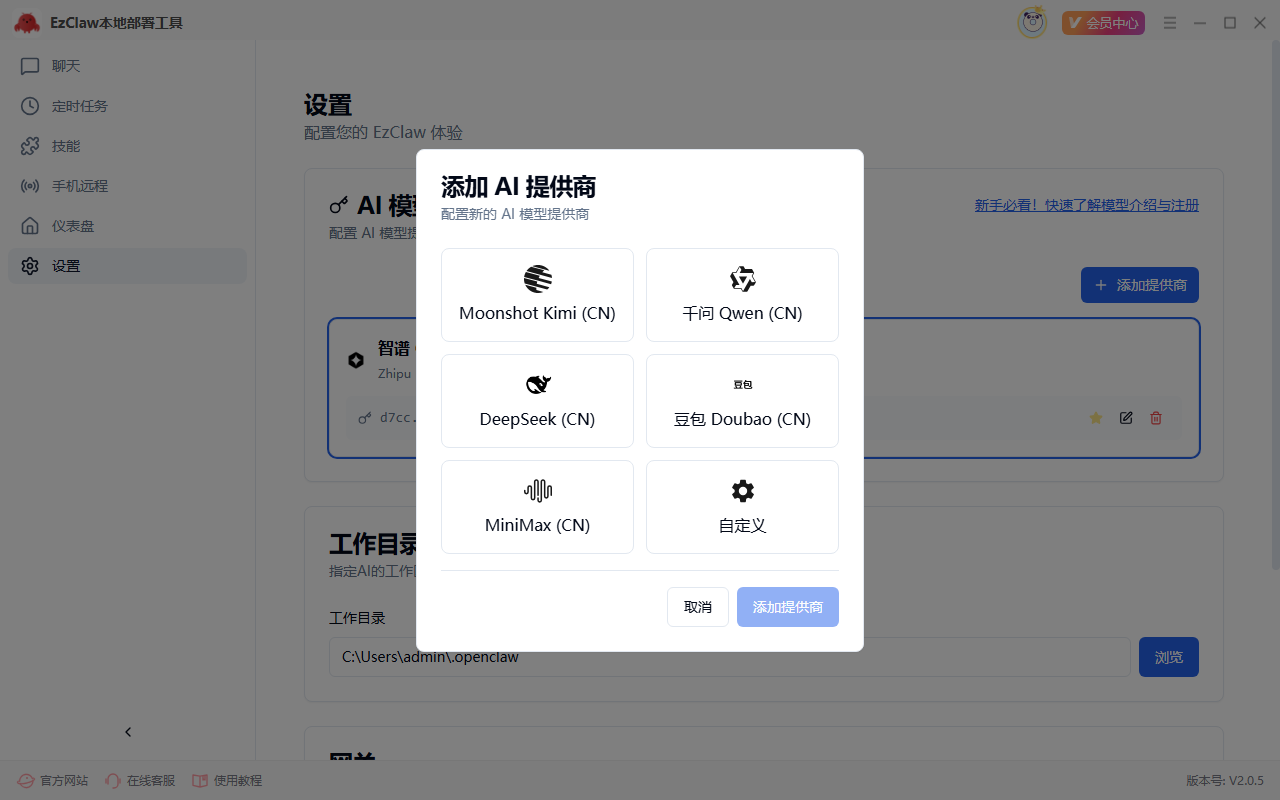Collapse the sidebar with the left chevron

pyautogui.click(x=128, y=732)
